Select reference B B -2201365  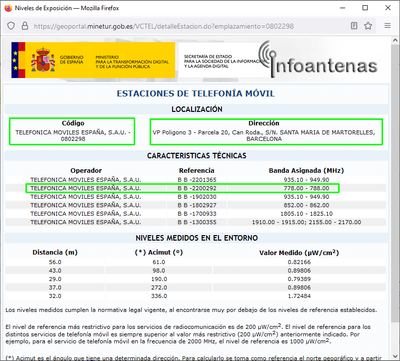197,180
